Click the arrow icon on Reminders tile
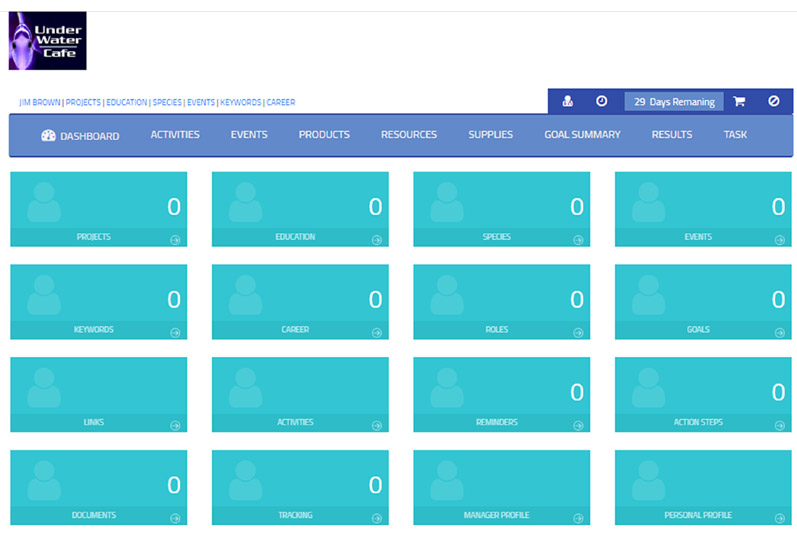This screenshot has height=538, width=797. coord(578,425)
